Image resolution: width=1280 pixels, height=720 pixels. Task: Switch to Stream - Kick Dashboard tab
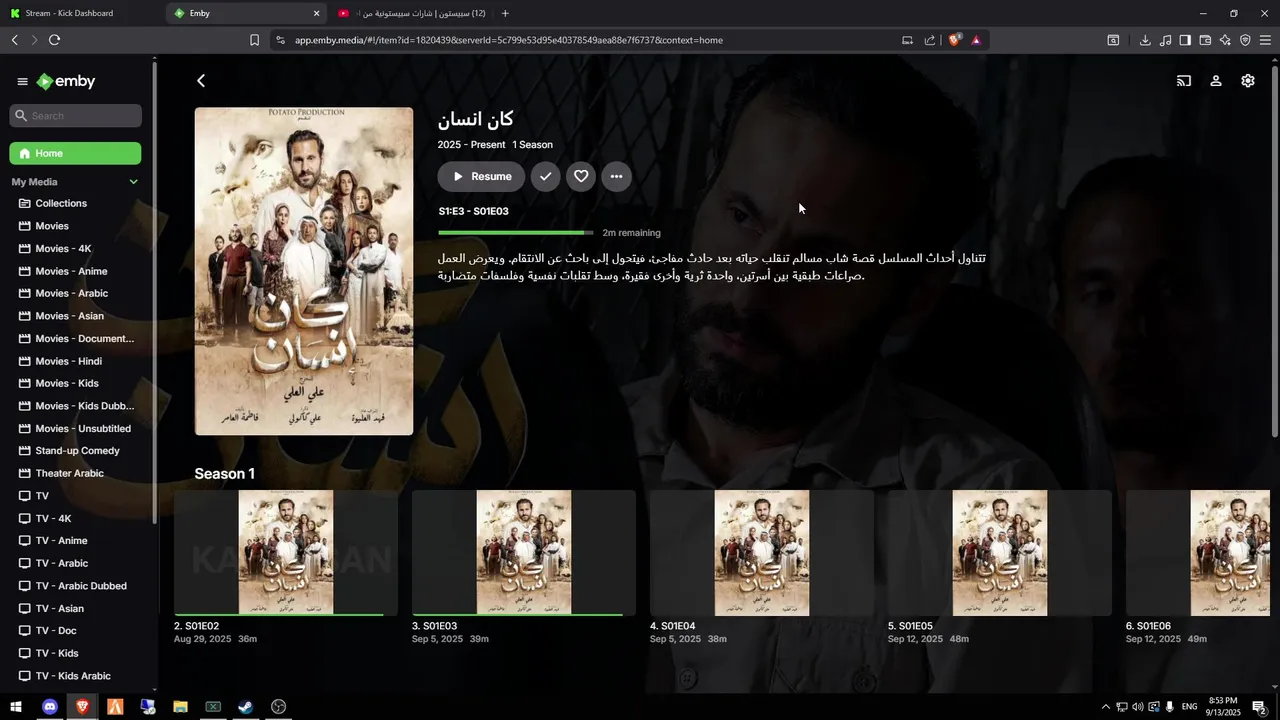(x=82, y=13)
